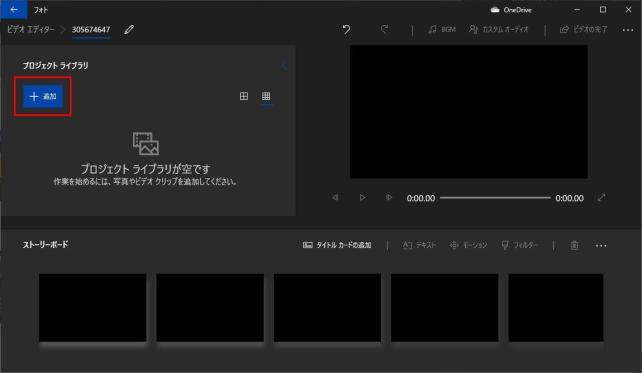This screenshot has width=642, height=373.
Task: Open the Filter (フィルター) tool
Action: [519, 245]
